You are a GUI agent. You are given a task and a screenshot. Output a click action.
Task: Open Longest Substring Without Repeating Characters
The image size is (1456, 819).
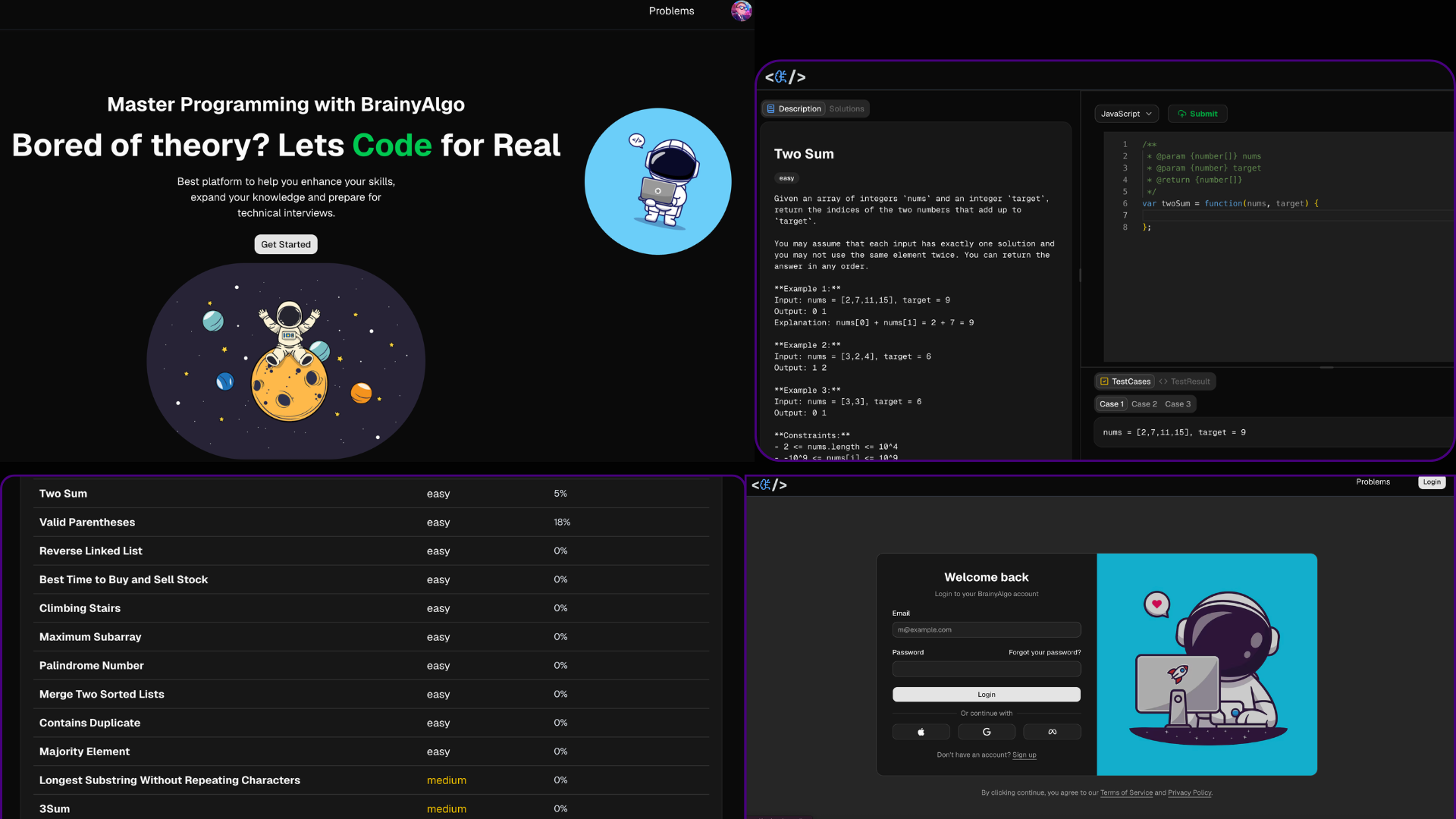click(170, 780)
